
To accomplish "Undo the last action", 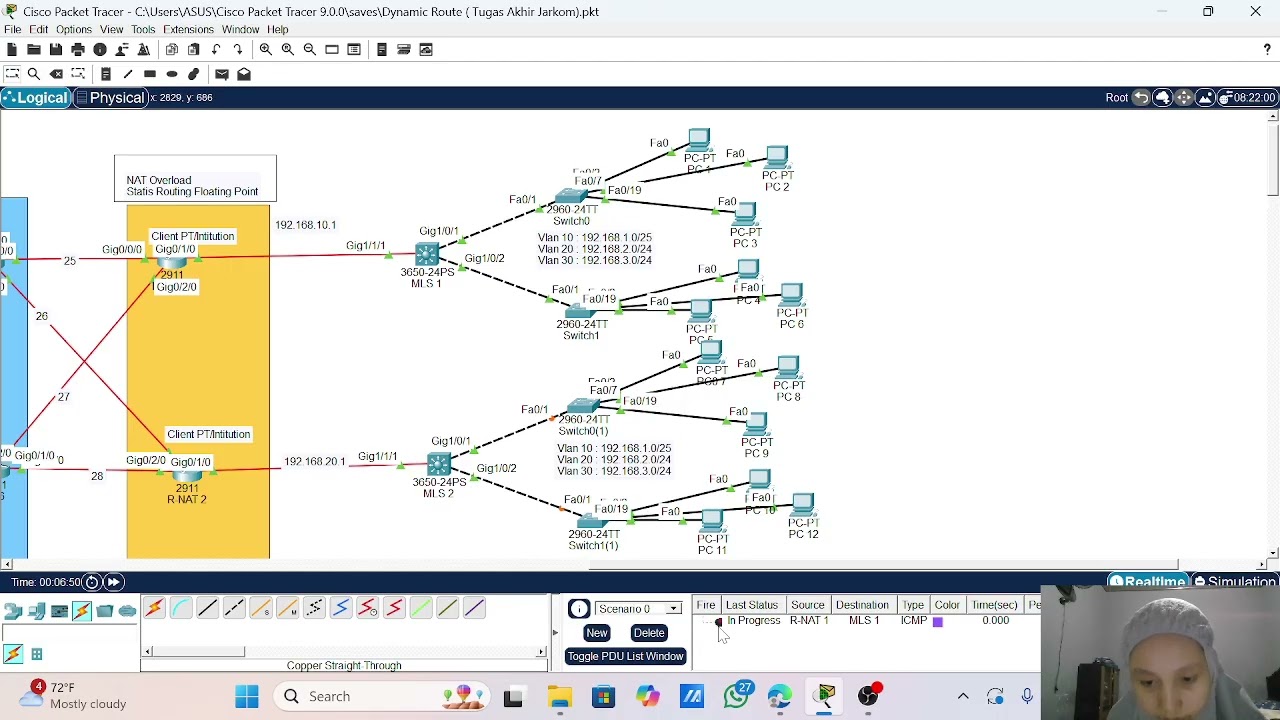I will (216, 49).
